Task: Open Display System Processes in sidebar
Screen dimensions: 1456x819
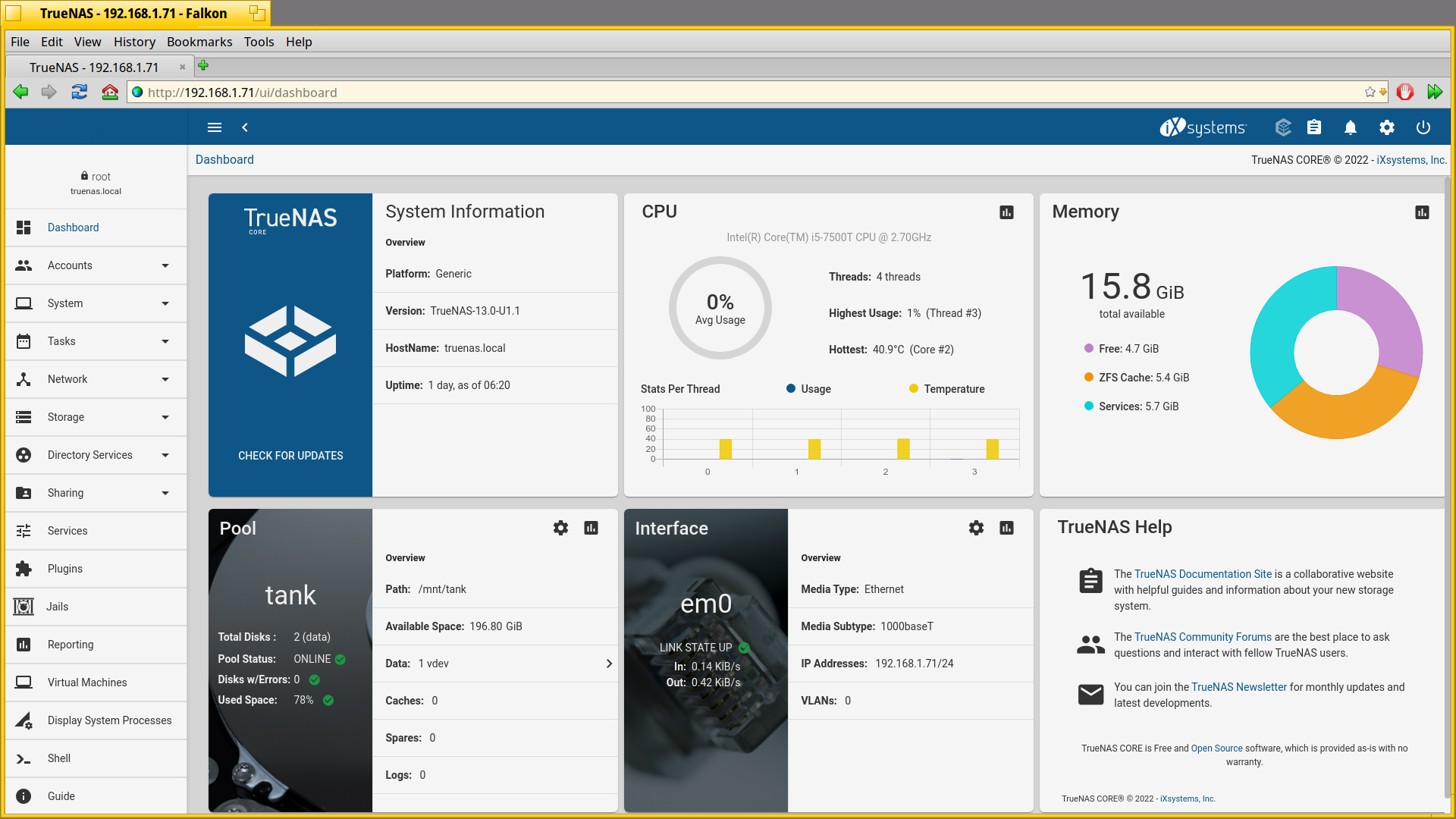Action: 96,720
